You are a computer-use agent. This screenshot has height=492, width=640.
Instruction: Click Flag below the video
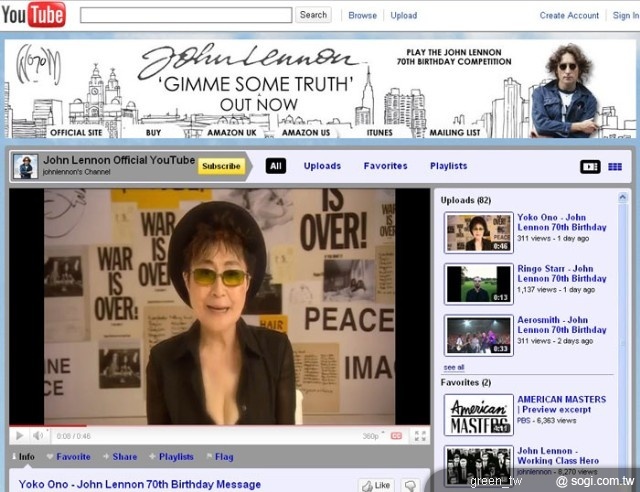pos(220,456)
